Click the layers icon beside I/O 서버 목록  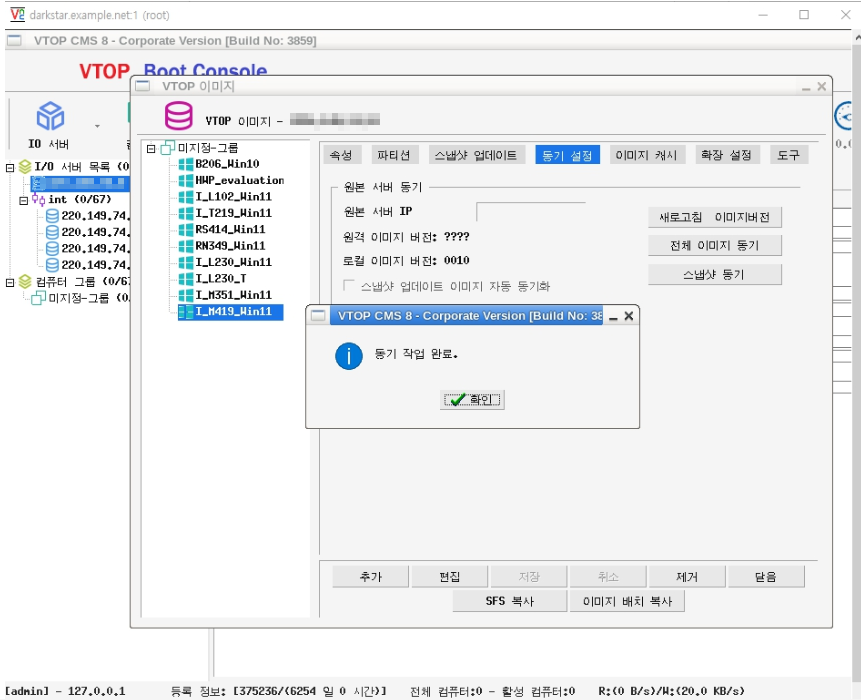pos(25,166)
